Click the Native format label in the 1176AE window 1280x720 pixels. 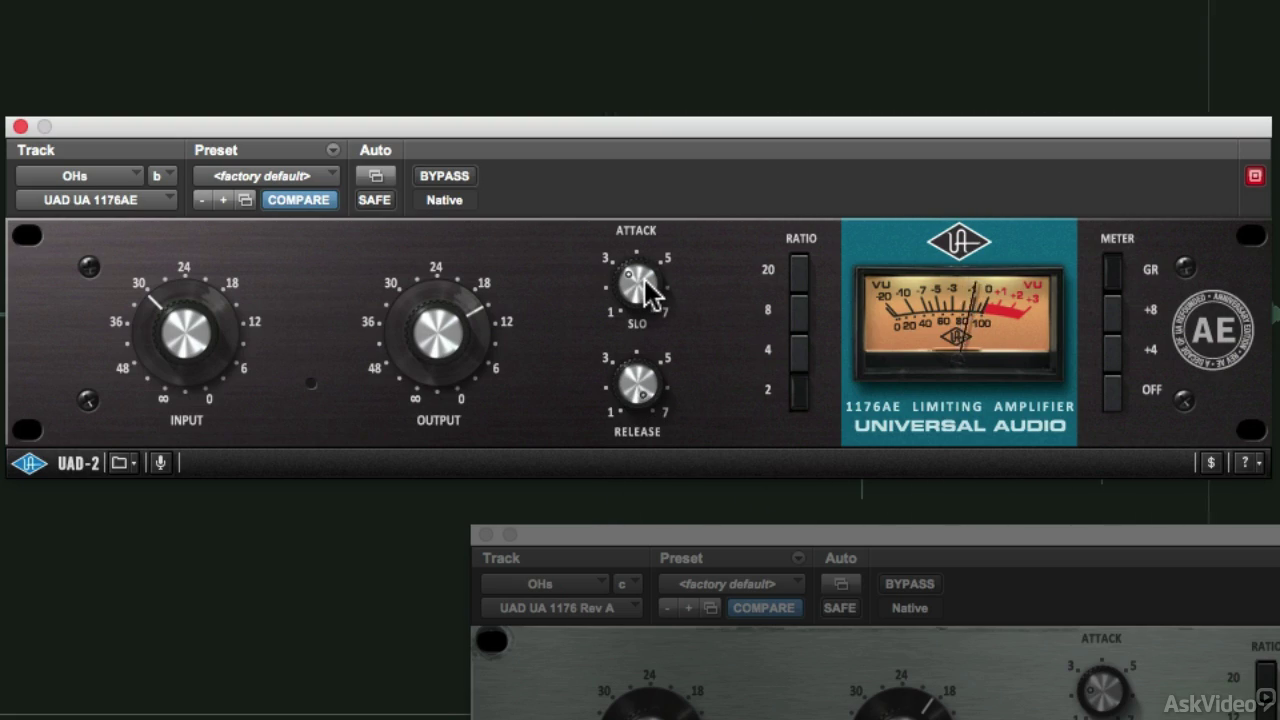click(x=444, y=200)
